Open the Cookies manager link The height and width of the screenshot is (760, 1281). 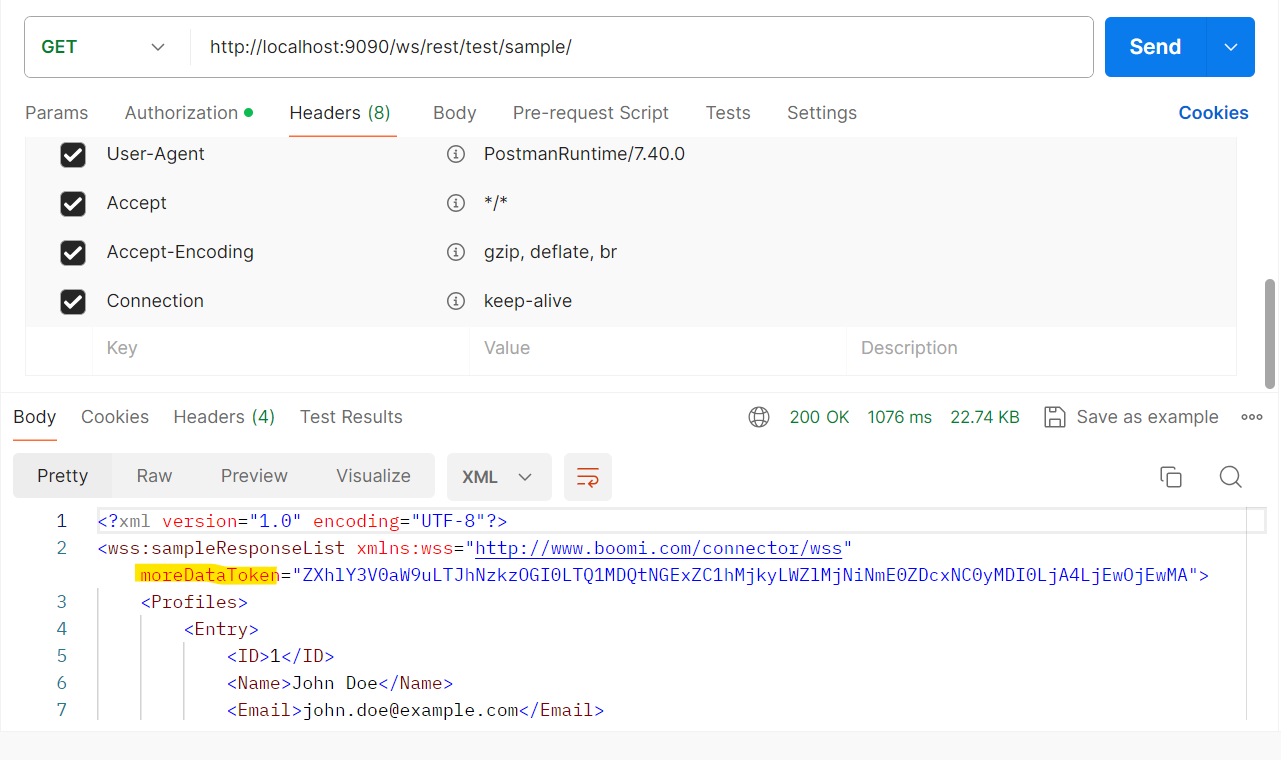click(x=1213, y=113)
